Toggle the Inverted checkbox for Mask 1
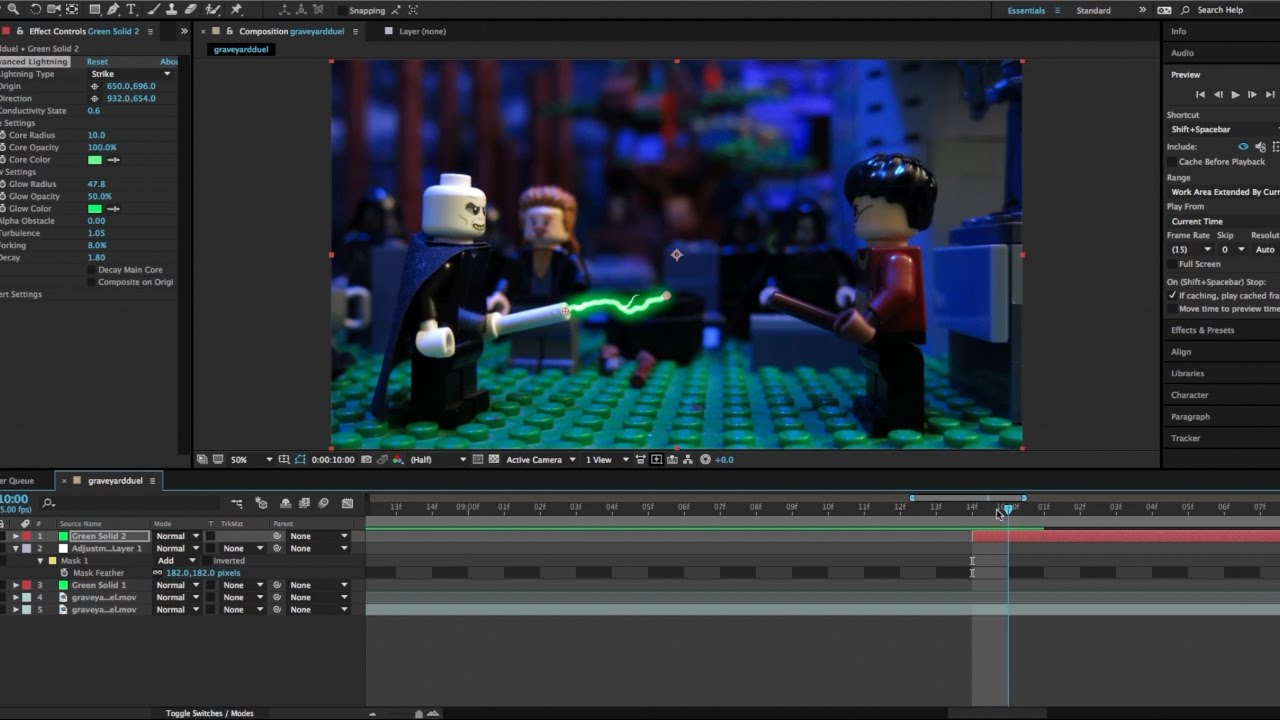The image size is (1280, 720). [209, 561]
